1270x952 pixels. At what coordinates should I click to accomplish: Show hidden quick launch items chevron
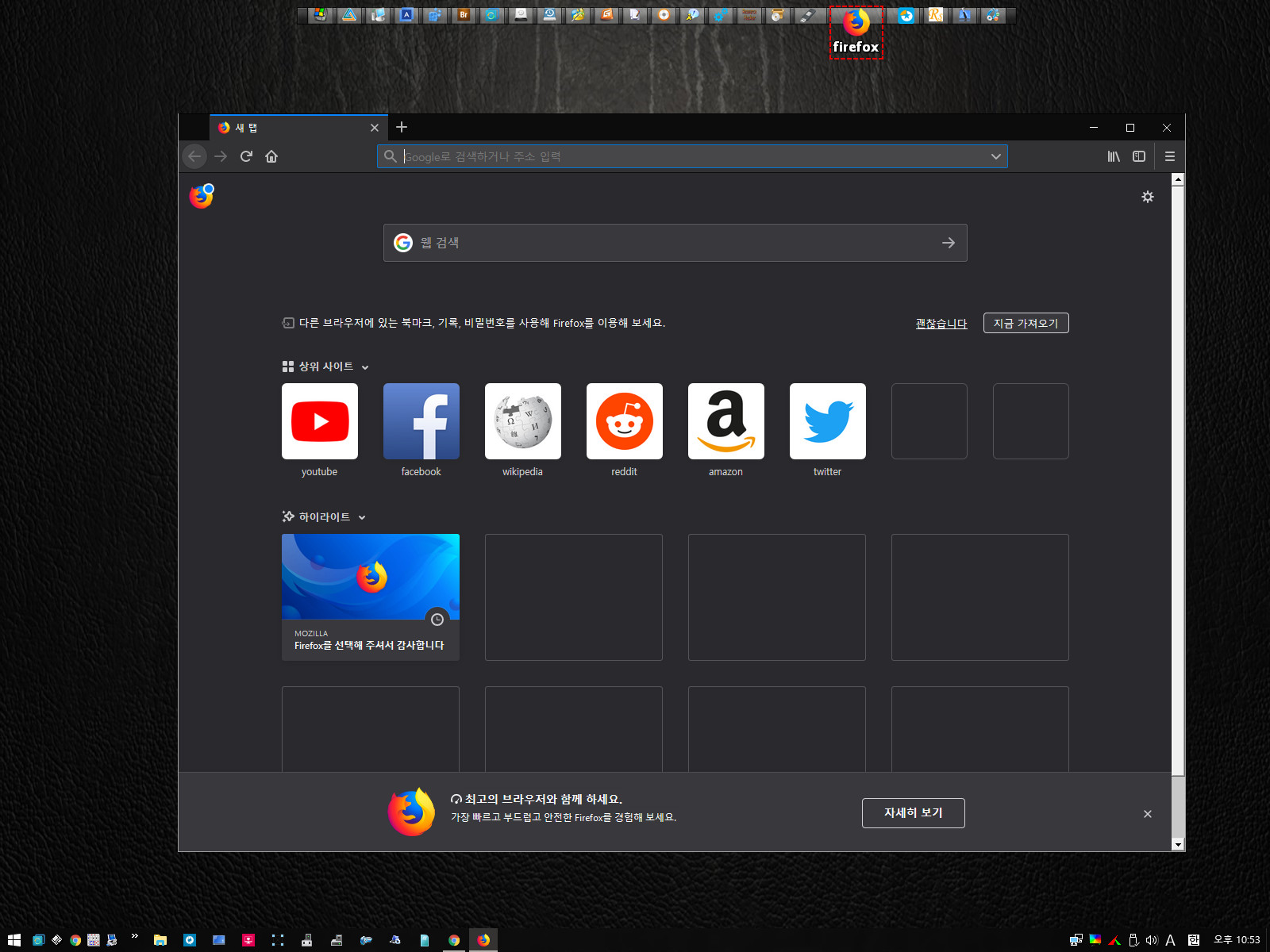(x=135, y=937)
